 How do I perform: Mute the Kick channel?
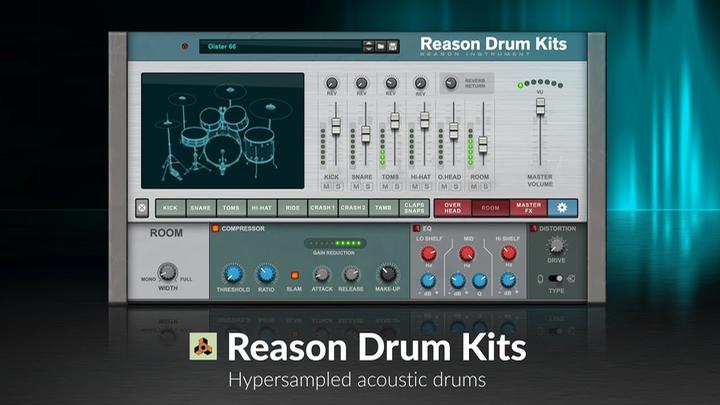tap(326, 186)
